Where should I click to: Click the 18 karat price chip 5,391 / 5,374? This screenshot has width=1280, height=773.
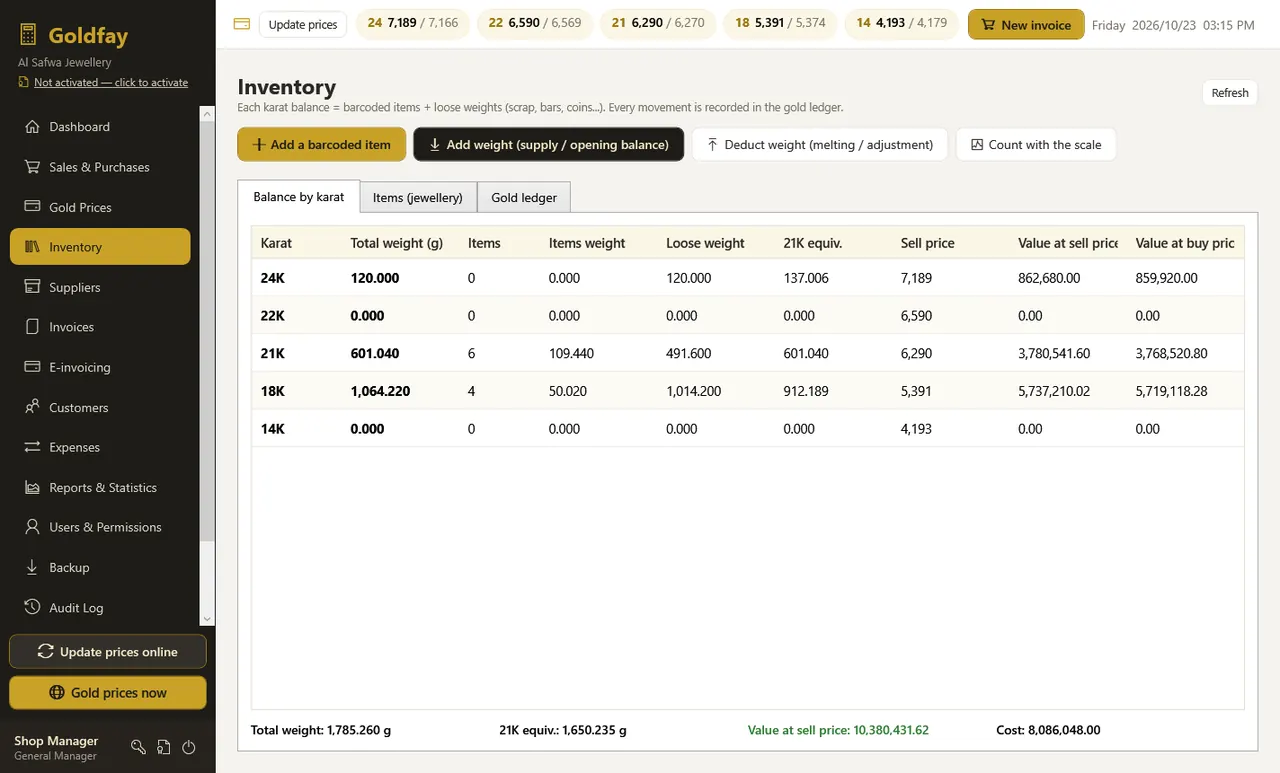point(780,23)
